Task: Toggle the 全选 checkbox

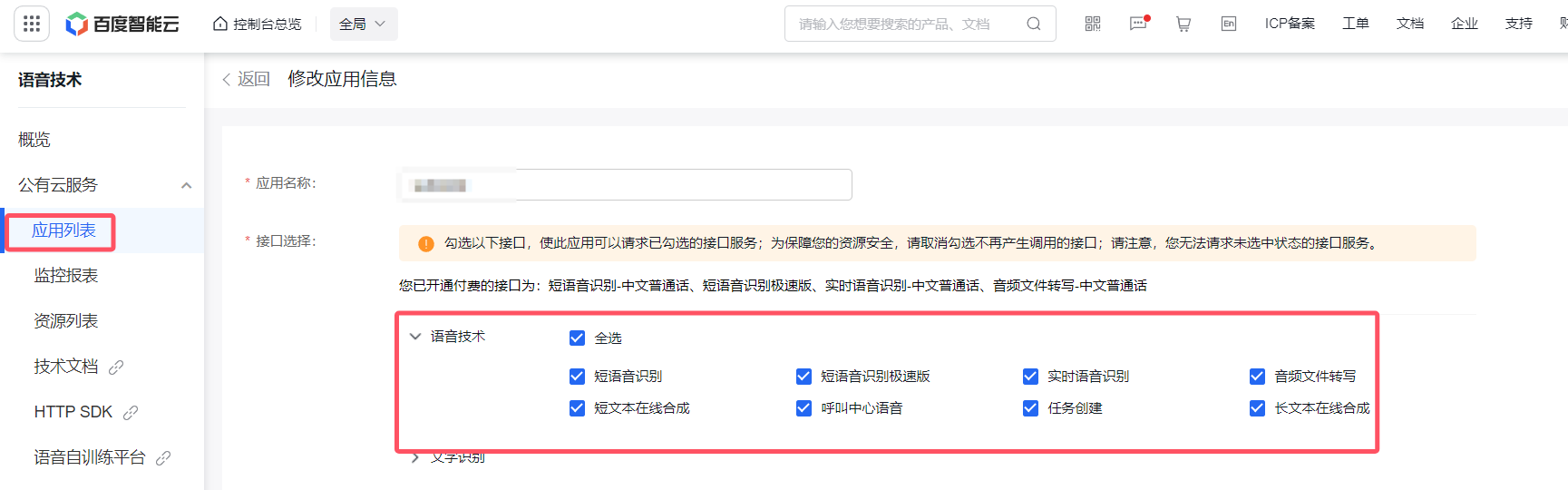Action: pos(577,338)
